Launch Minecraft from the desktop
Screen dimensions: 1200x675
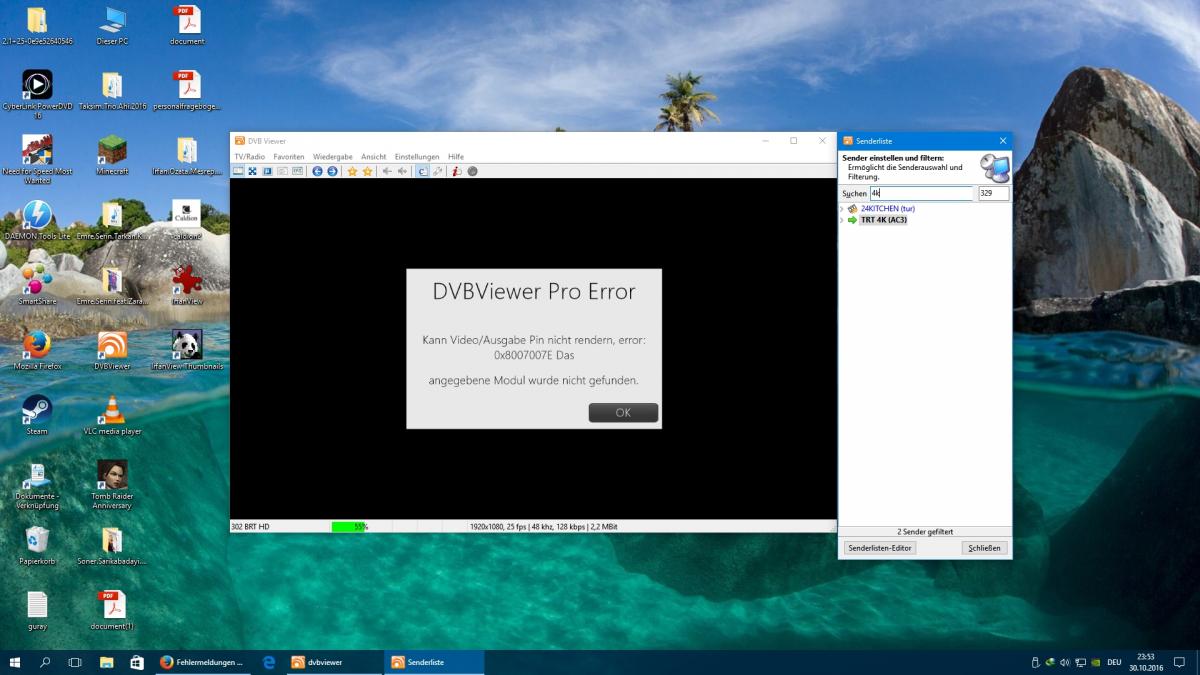coord(112,156)
